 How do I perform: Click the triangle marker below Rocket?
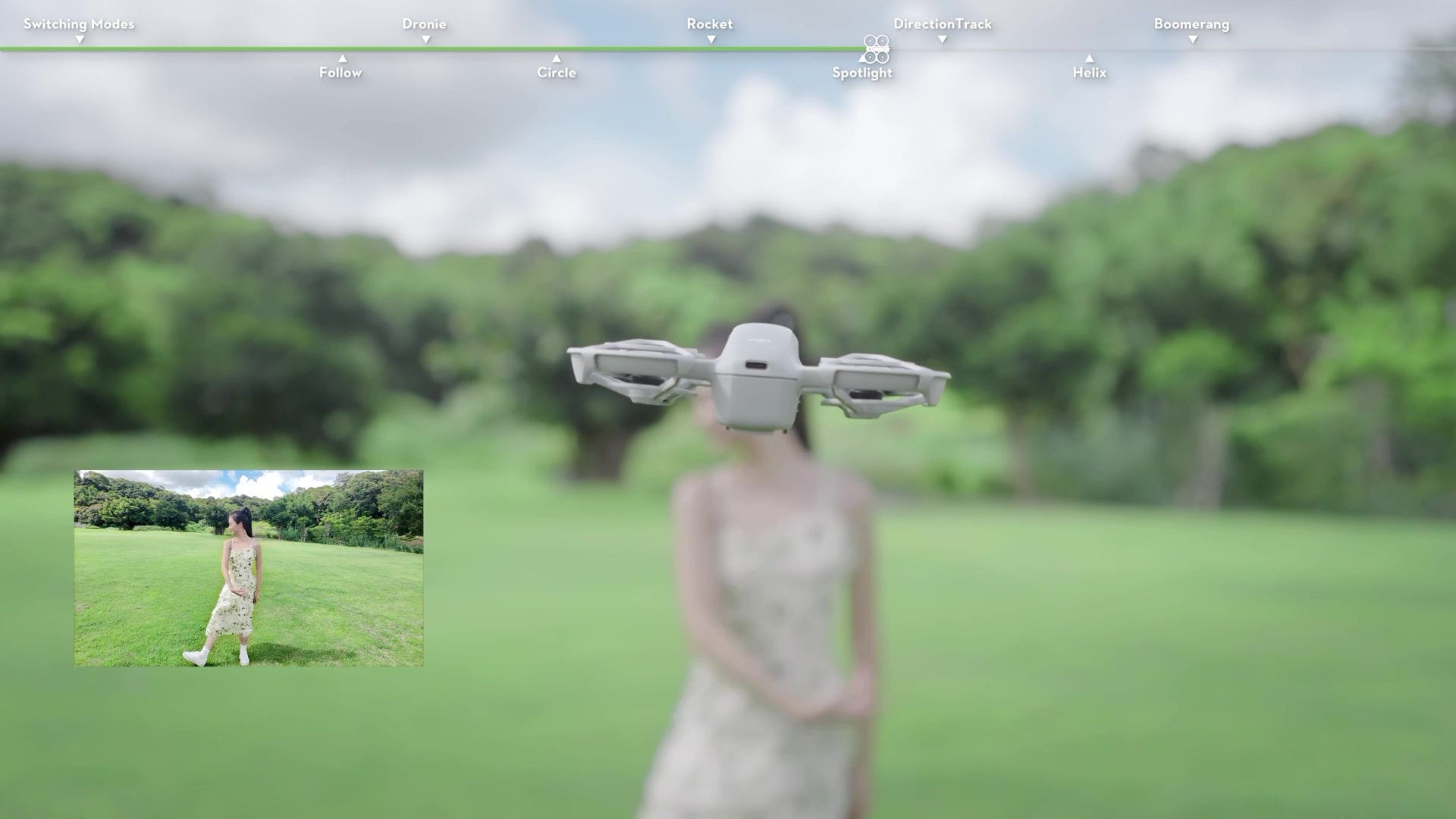[x=711, y=39]
